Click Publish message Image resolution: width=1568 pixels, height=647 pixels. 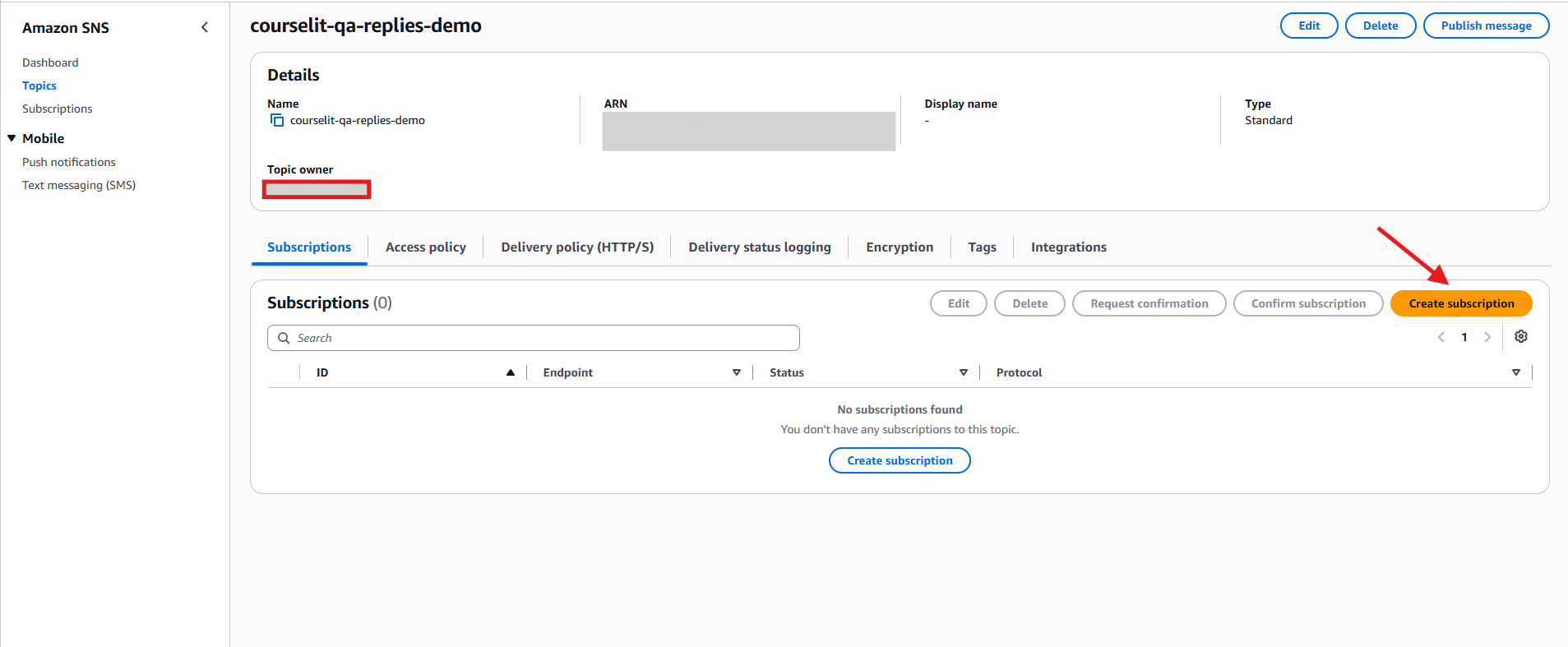[x=1486, y=25]
